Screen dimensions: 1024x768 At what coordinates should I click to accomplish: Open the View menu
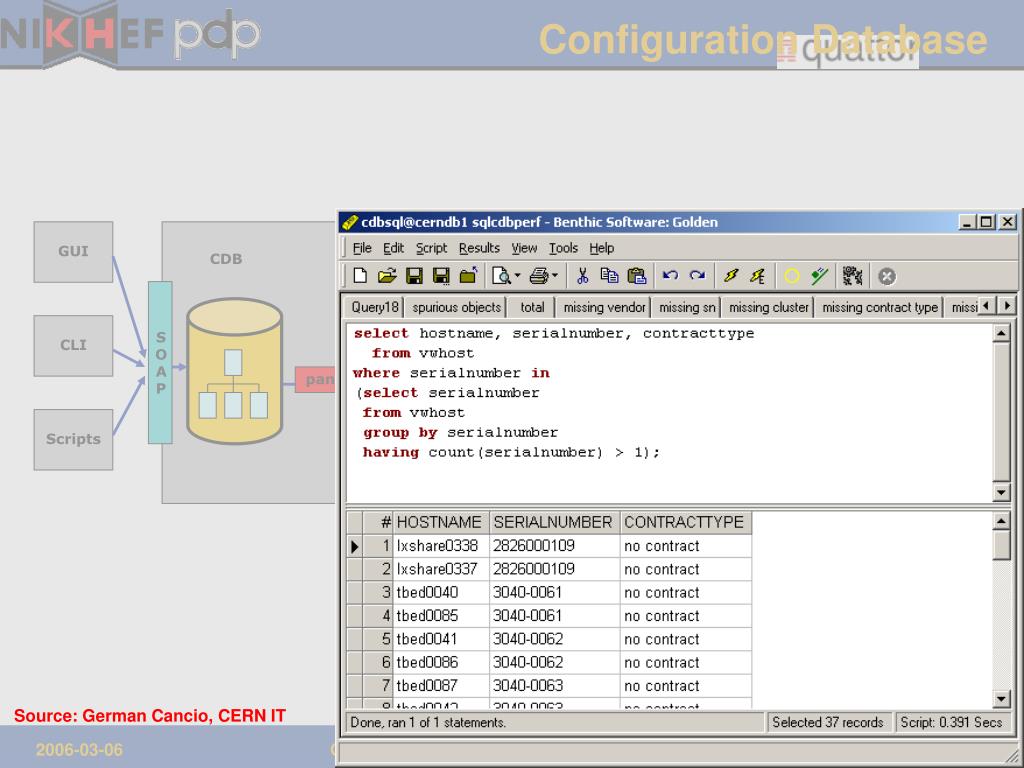(524, 248)
